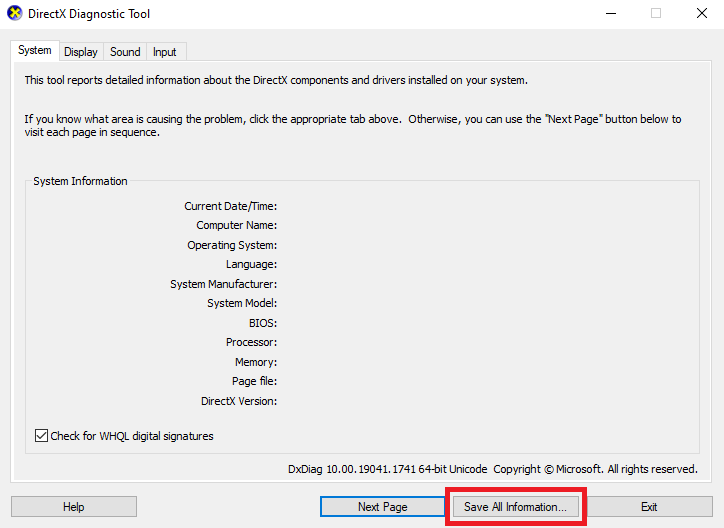Click the DxDiag version copyright text

493,469
